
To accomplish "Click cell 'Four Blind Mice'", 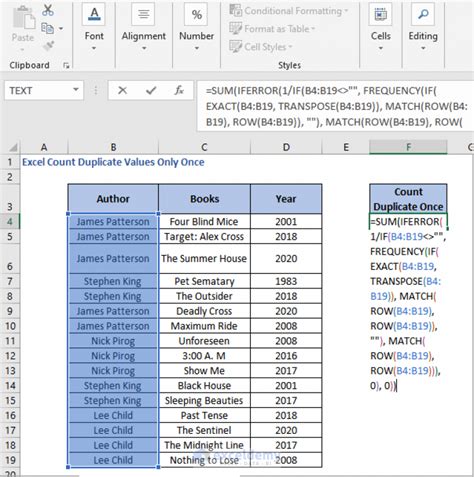I will point(204,221).
